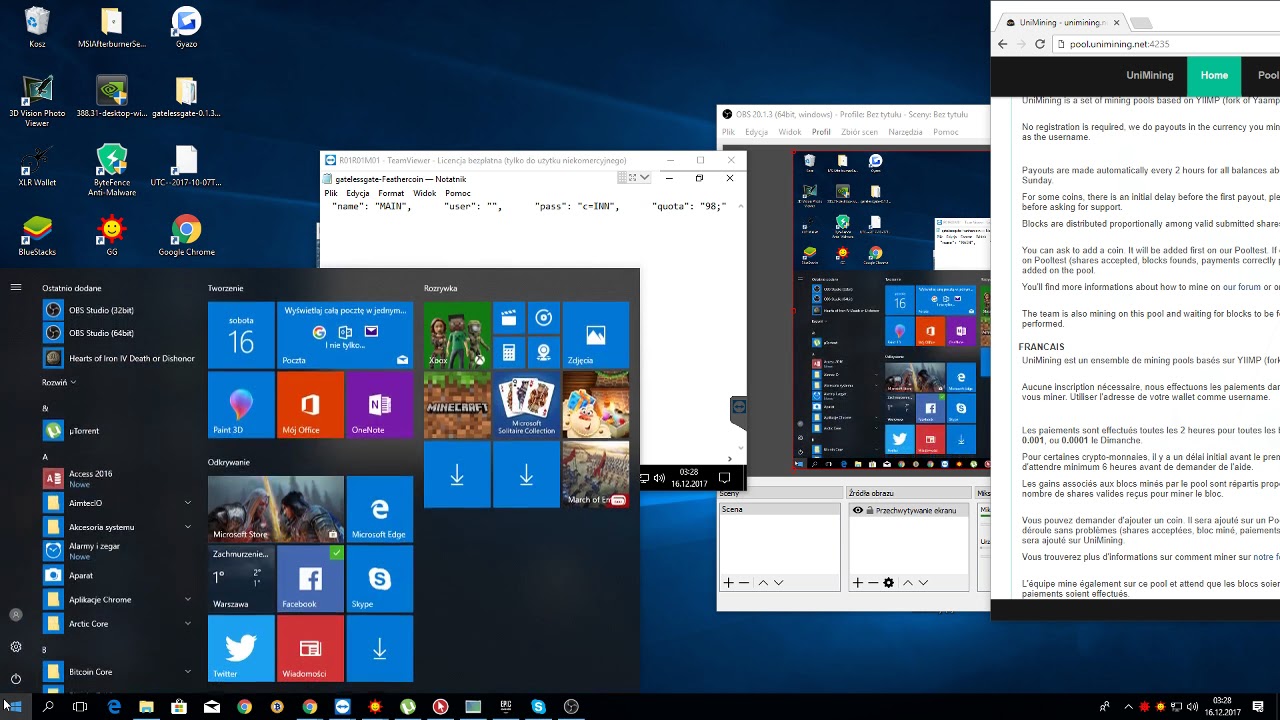Viewport: 1280px width, 720px height.
Task: Click the UniMining brand link
Action: (x=1150, y=75)
